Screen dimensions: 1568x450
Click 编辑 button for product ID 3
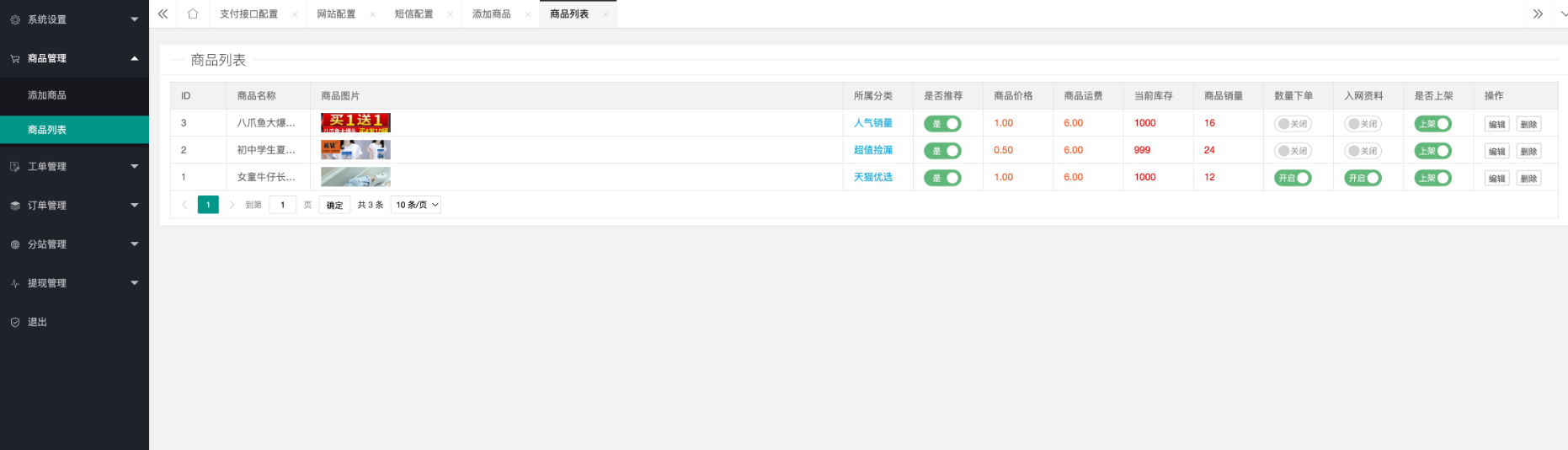click(1496, 124)
